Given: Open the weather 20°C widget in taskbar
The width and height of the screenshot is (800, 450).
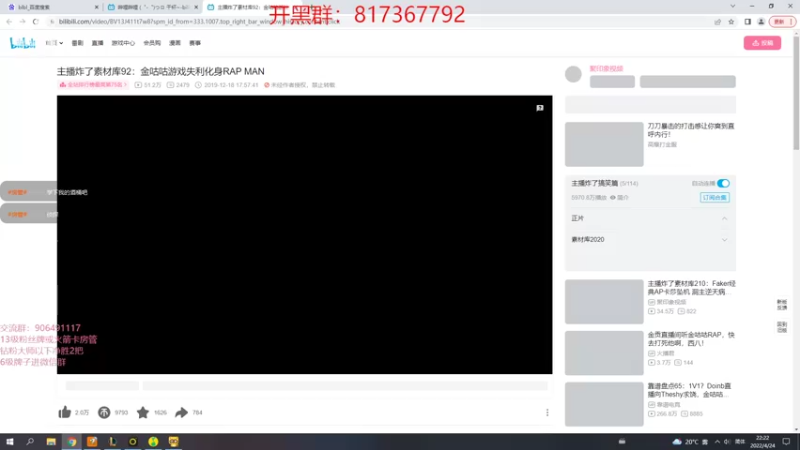Looking at the screenshot, I should point(685,442).
